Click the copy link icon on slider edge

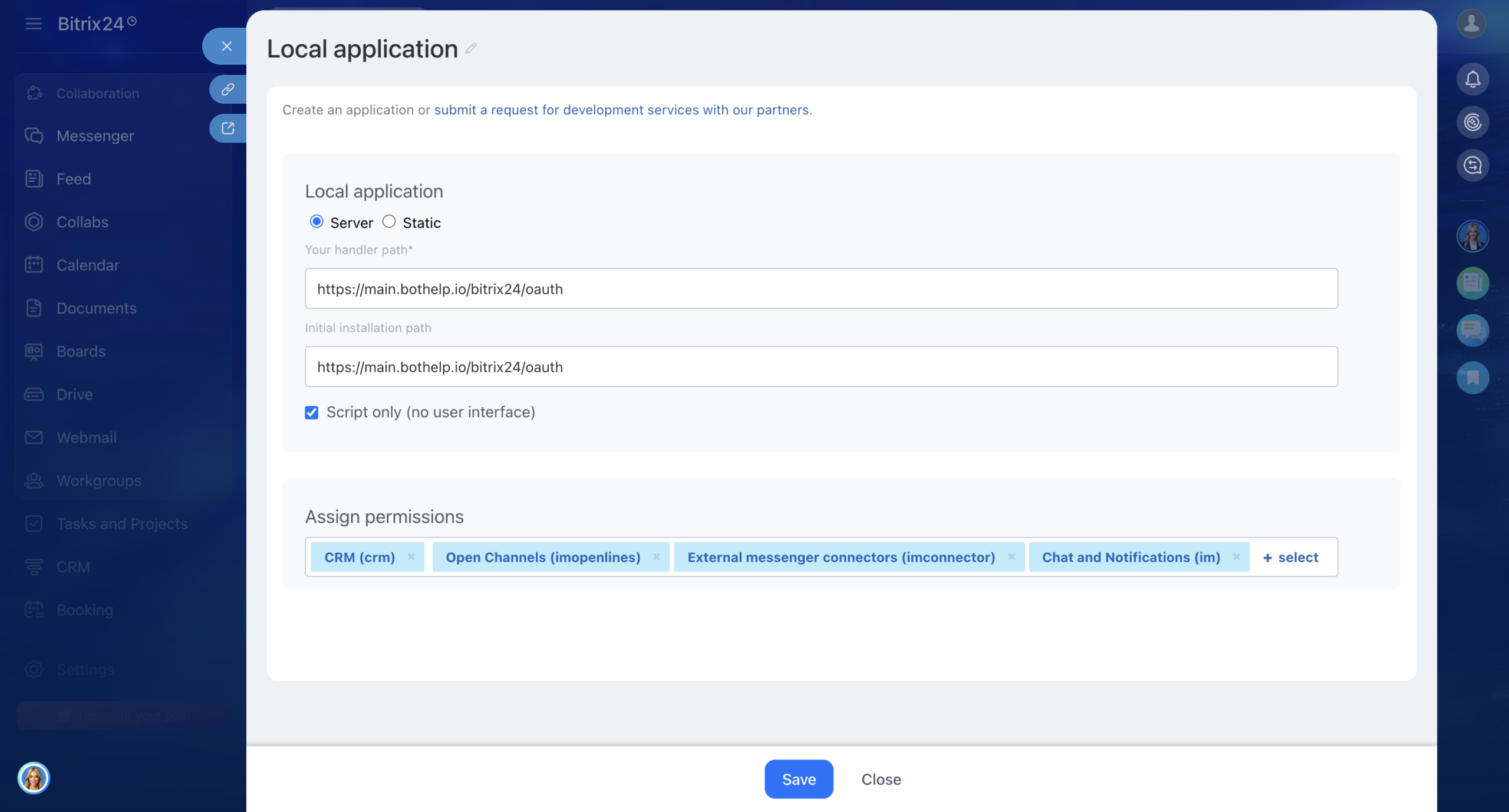[x=228, y=90]
